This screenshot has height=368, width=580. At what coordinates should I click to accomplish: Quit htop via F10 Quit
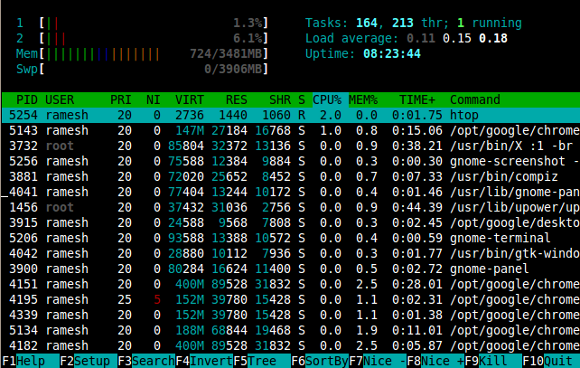click(x=551, y=361)
